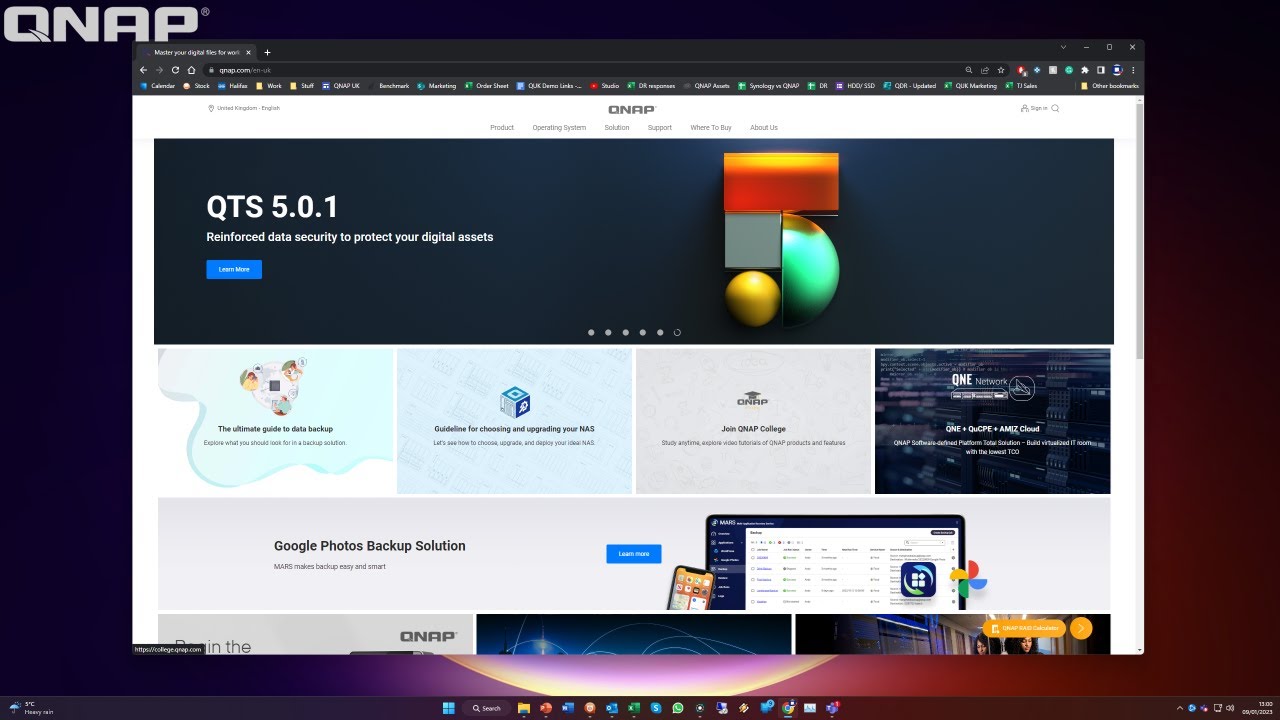1280x720 pixels.
Task: Open the QNAP UK bookmark
Action: click(x=341, y=86)
